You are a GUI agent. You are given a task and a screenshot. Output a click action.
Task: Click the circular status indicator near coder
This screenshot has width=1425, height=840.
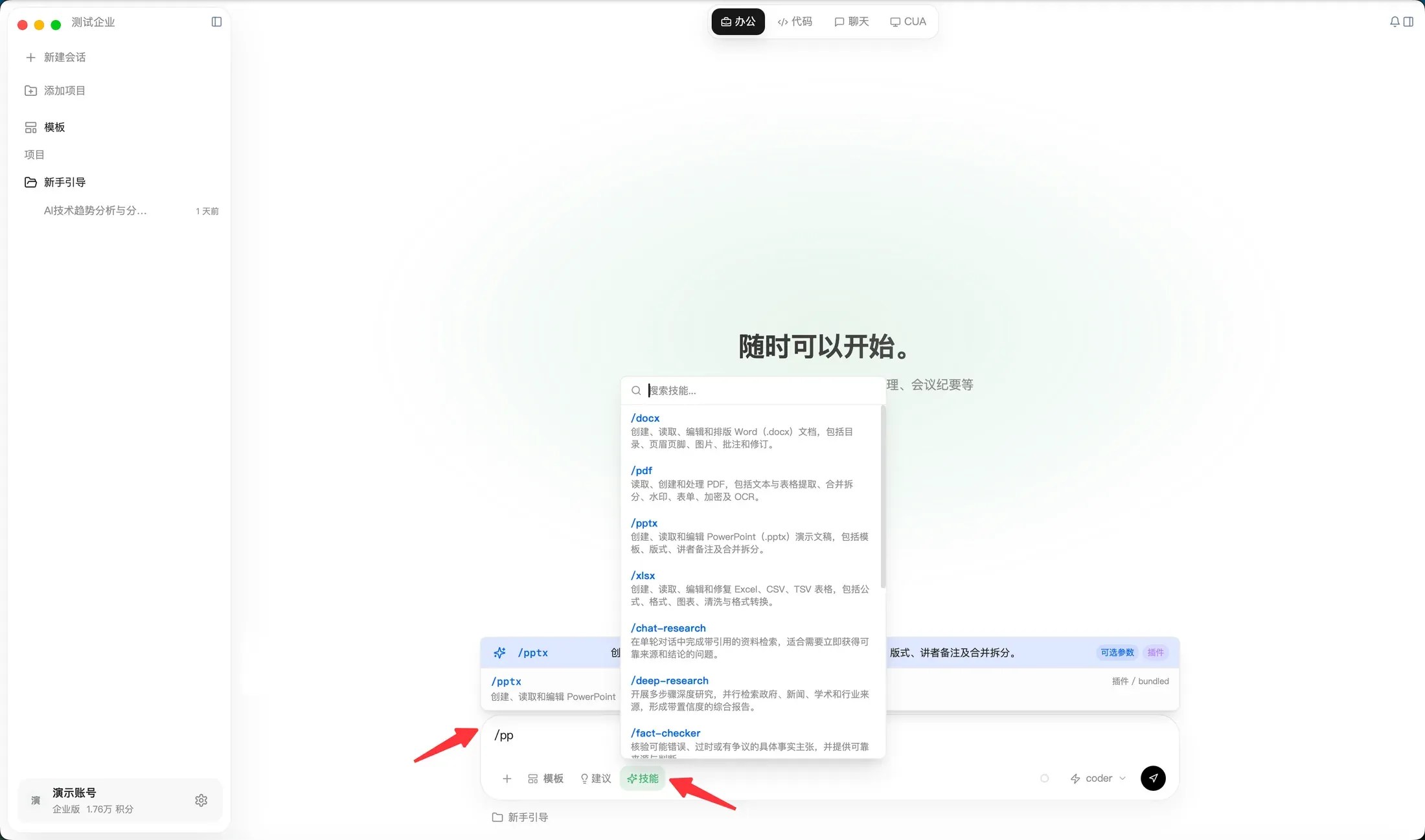[x=1044, y=778]
